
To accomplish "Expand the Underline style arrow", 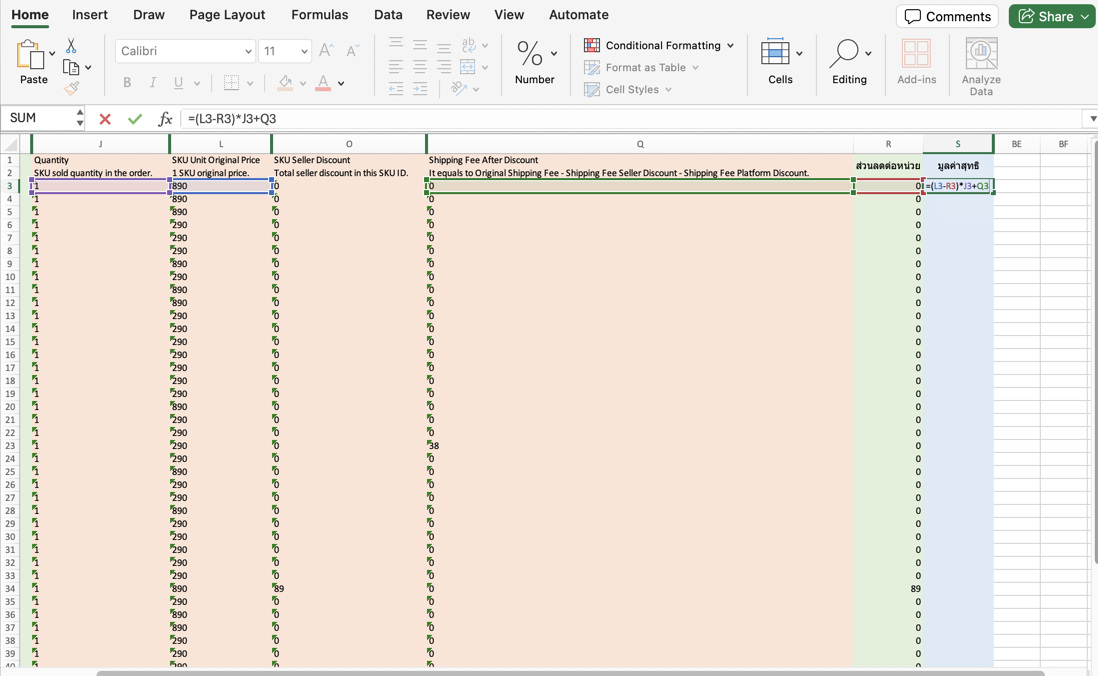I will pos(197,83).
